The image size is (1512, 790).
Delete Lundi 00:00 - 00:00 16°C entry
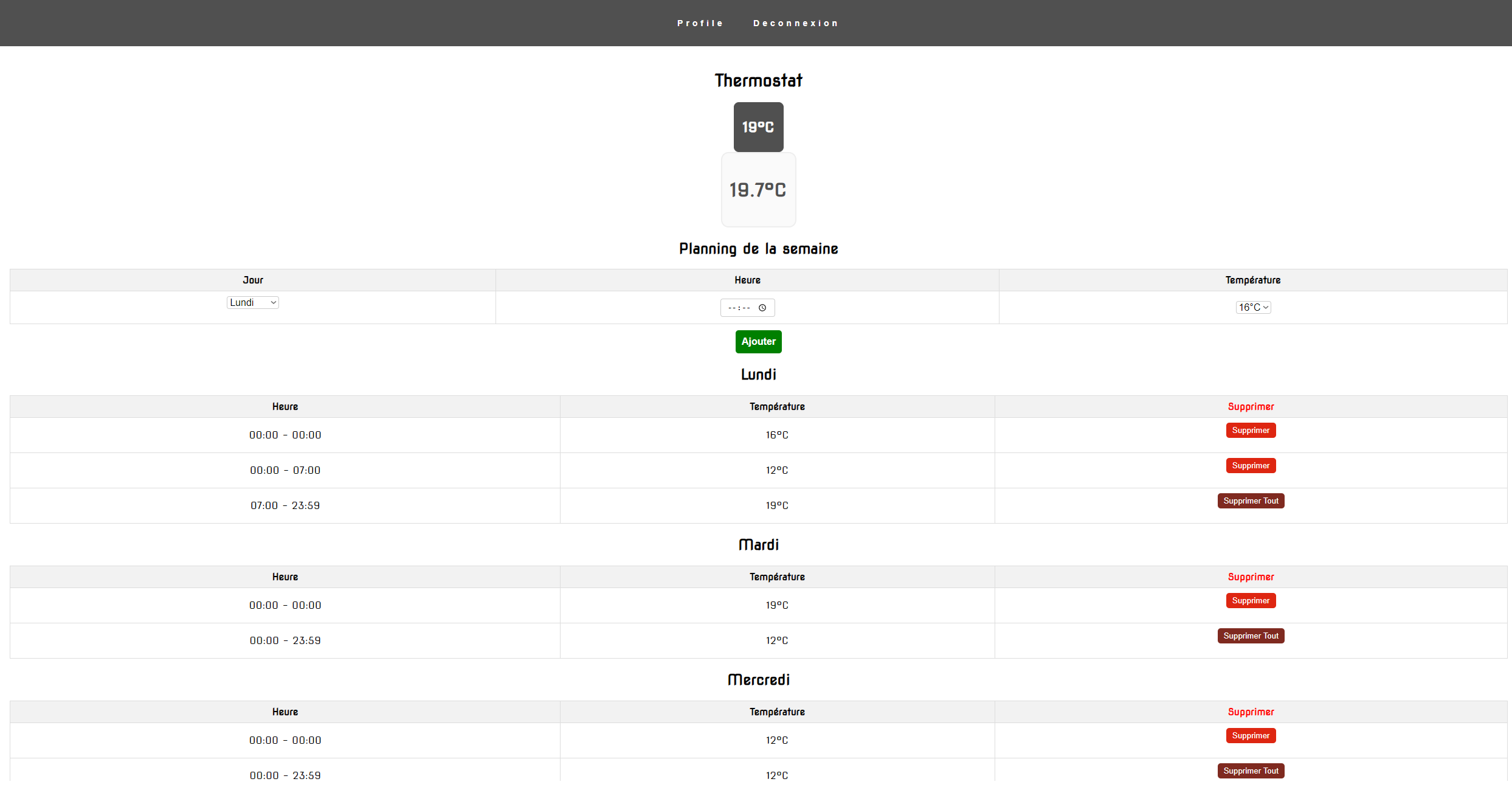[x=1251, y=431]
